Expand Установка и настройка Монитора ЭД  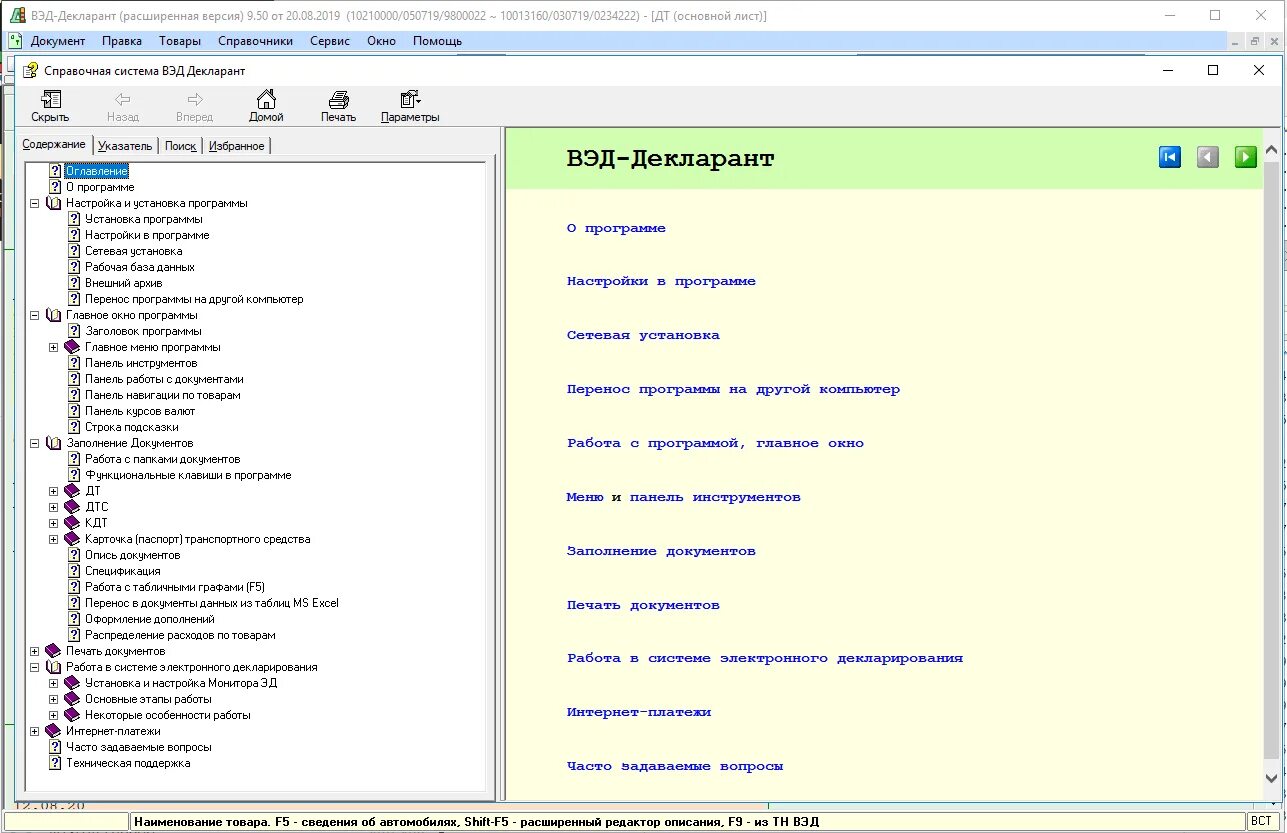click(x=54, y=683)
